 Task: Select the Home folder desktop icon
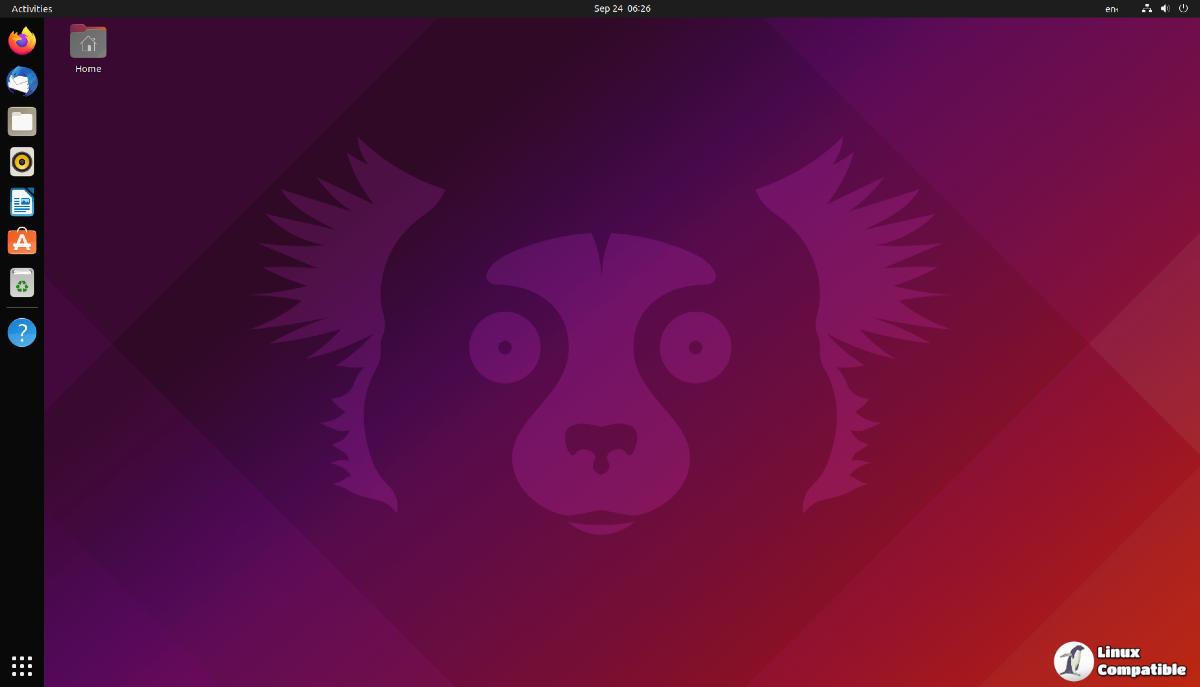click(88, 42)
